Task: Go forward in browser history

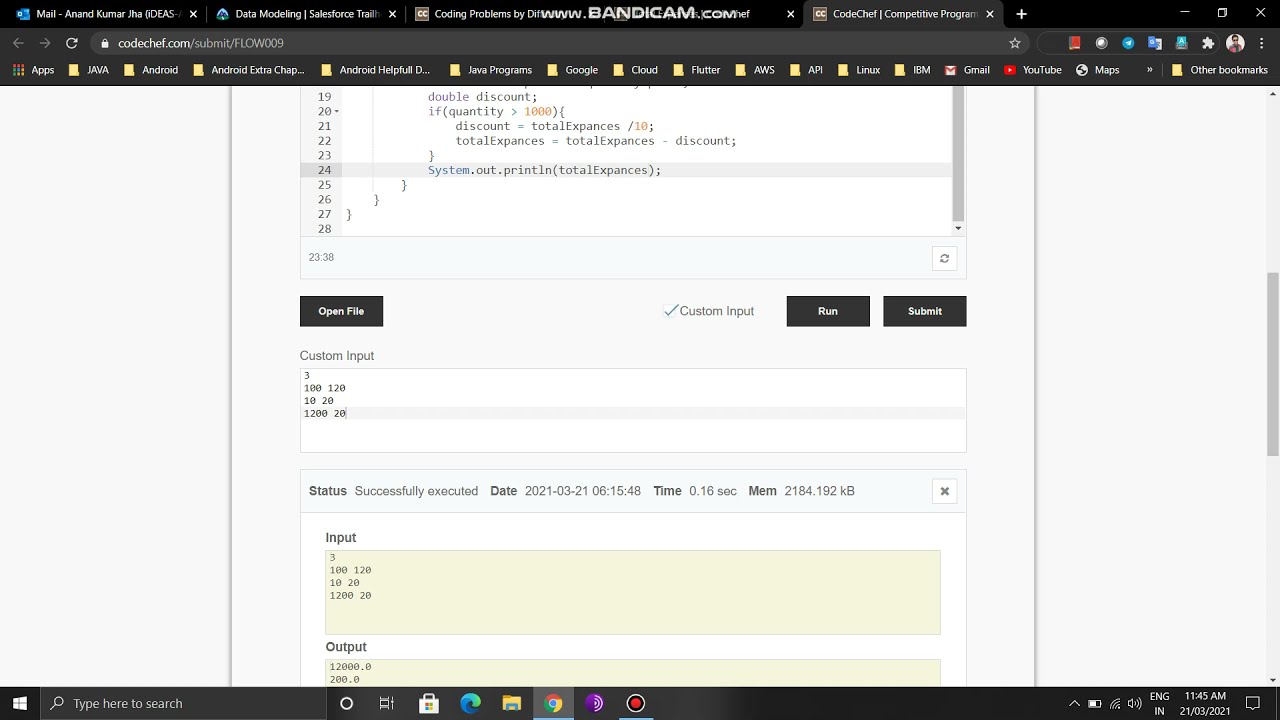Action: (x=44, y=43)
